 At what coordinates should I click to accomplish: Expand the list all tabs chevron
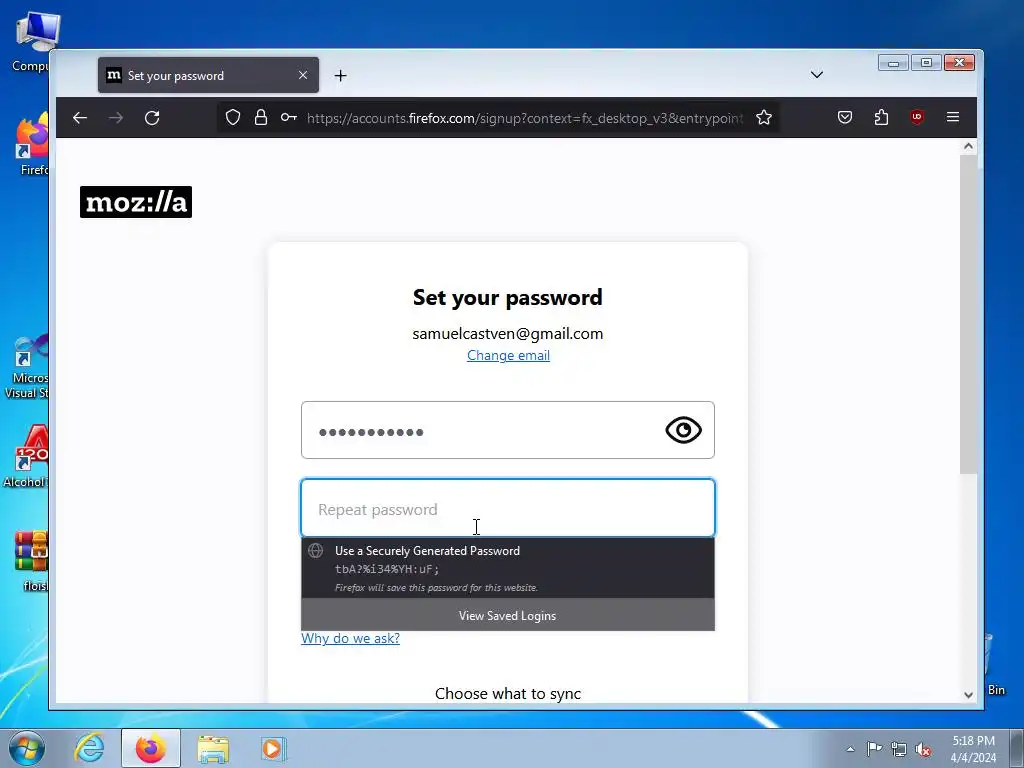(816, 74)
